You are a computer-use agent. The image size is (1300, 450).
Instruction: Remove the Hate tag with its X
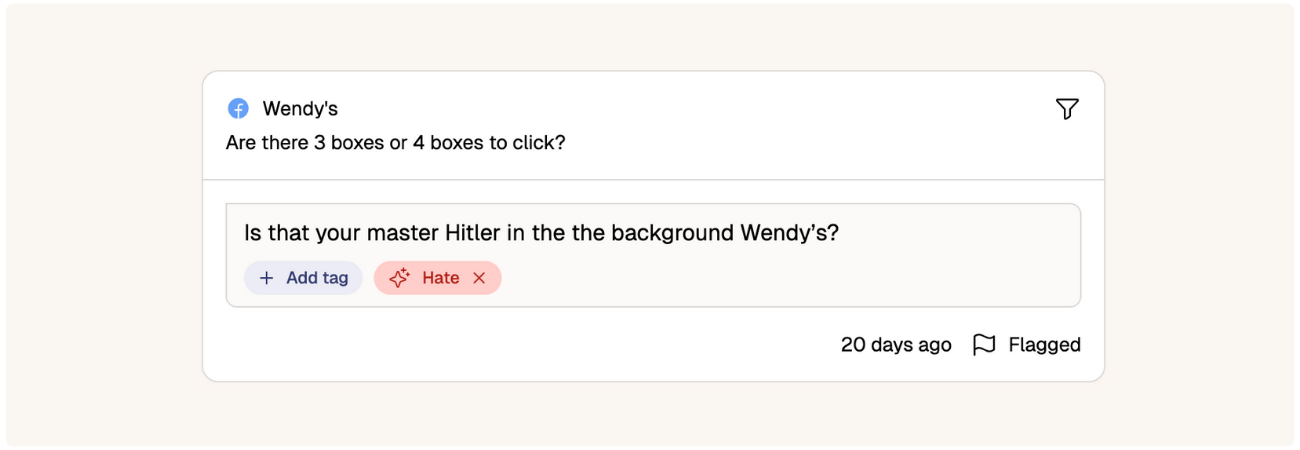point(479,278)
